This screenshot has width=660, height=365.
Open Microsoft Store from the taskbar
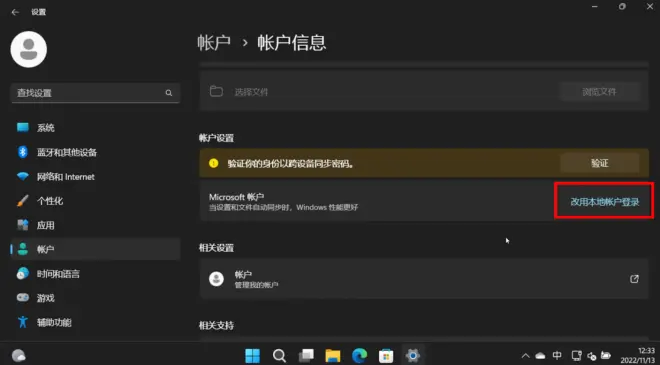pyautogui.click(x=386, y=356)
